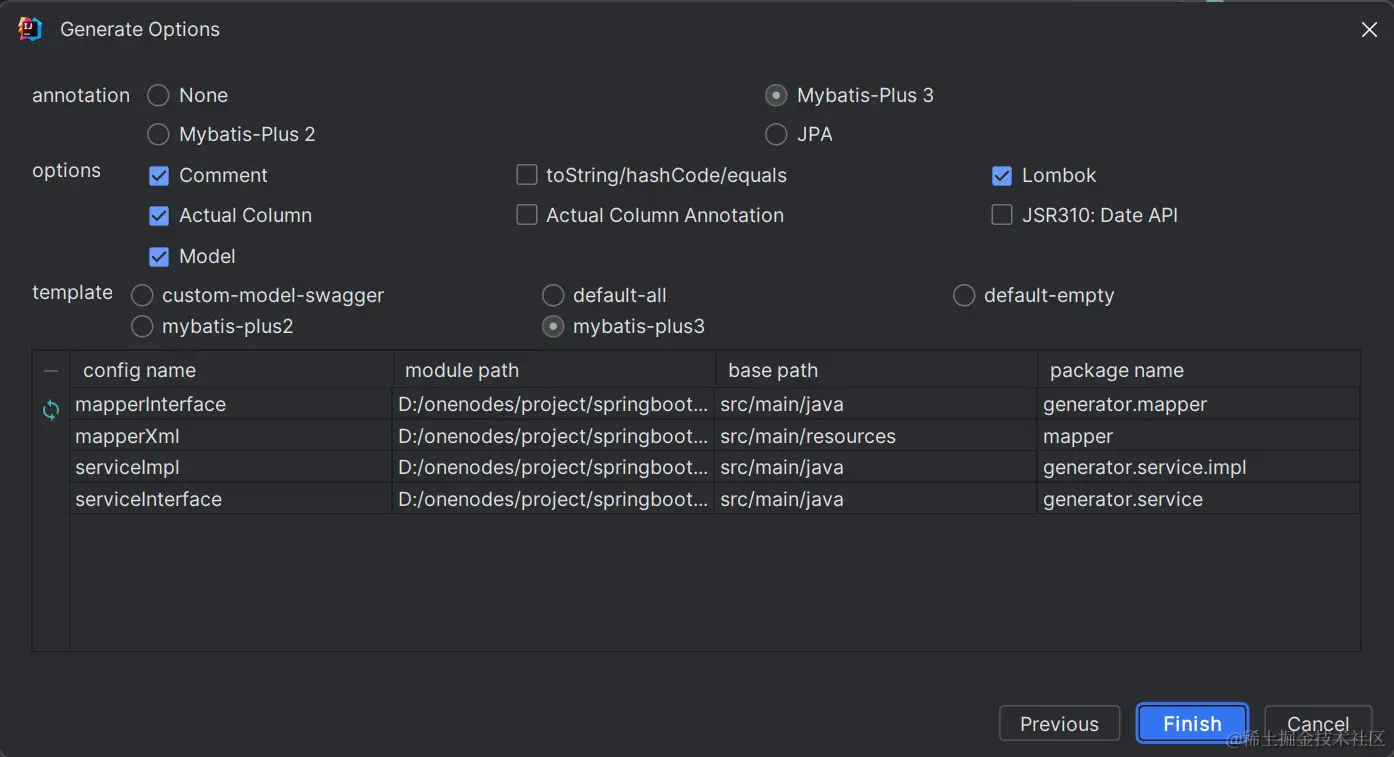
Task: Click the refresh icon beside mapperInterface row
Action: [x=51, y=410]
